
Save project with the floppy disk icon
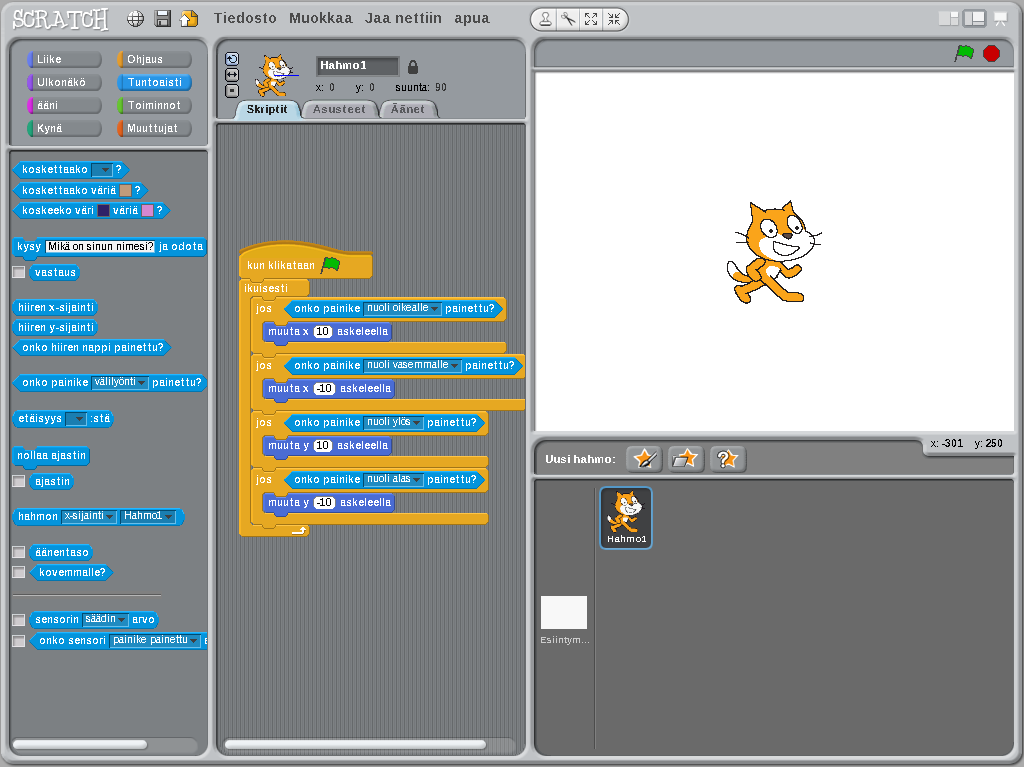(x=163, y=19)
